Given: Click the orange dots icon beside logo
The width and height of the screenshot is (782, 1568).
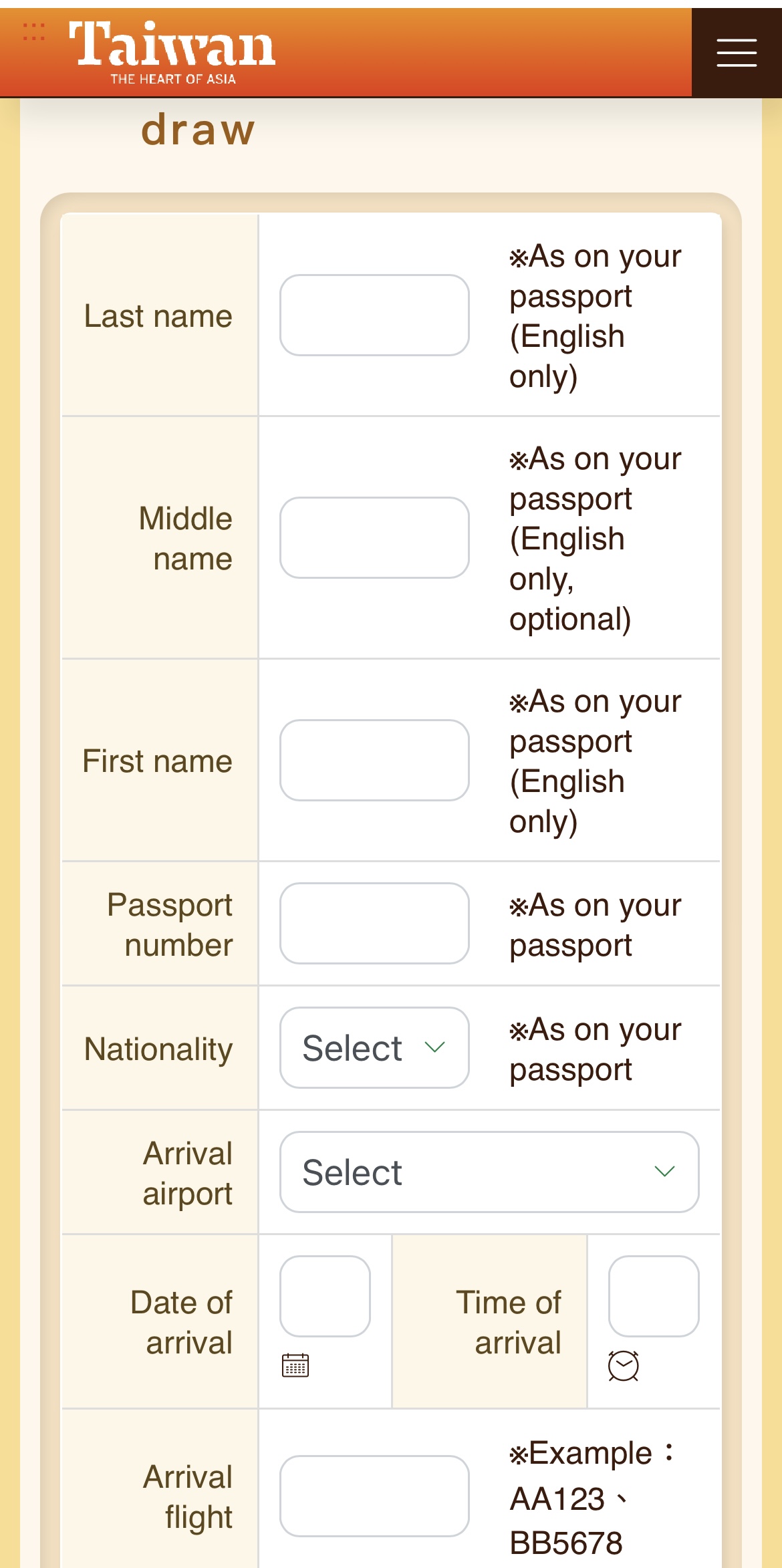Looking at the screenshot, I should 33,31.
